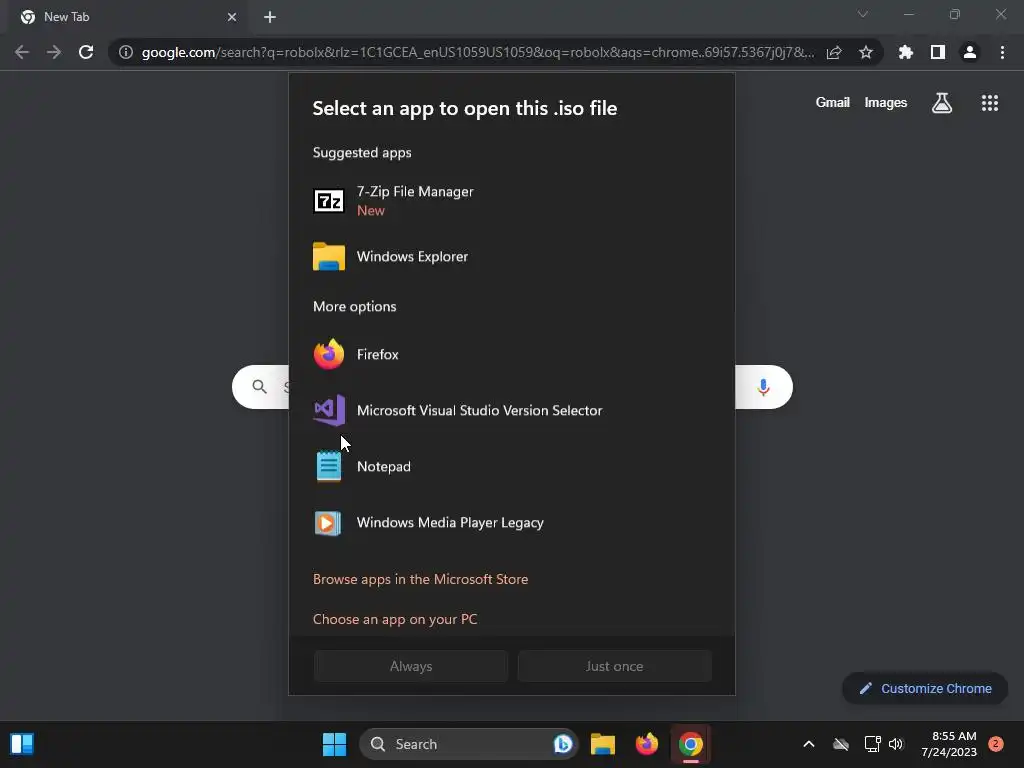The image size is (1024, 768).
Task: Close the New Tab tab
Action: (232, 17)
